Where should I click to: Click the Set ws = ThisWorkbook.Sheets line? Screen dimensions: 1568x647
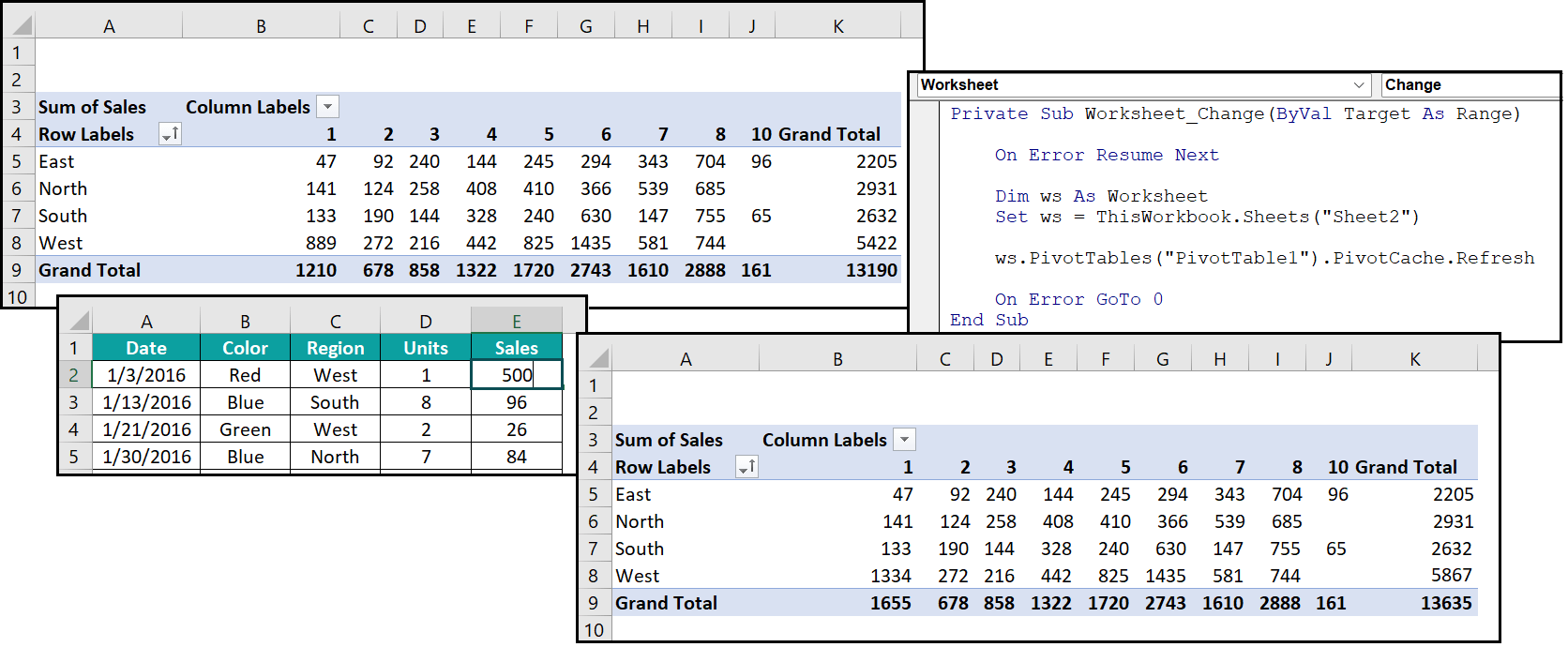pyautogui.click(x=1207, y=217)
